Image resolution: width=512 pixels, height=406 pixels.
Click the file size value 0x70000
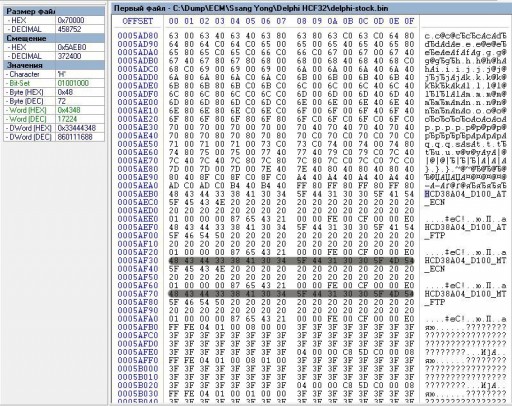[71, 20]
